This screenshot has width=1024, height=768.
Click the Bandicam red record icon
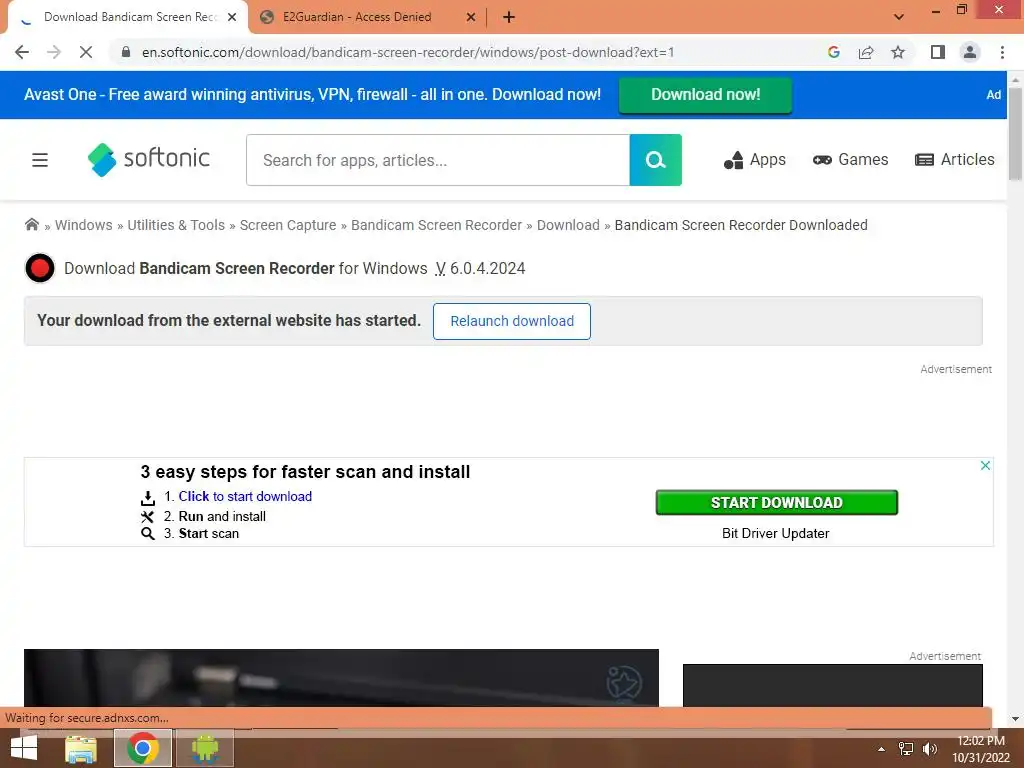40,268
